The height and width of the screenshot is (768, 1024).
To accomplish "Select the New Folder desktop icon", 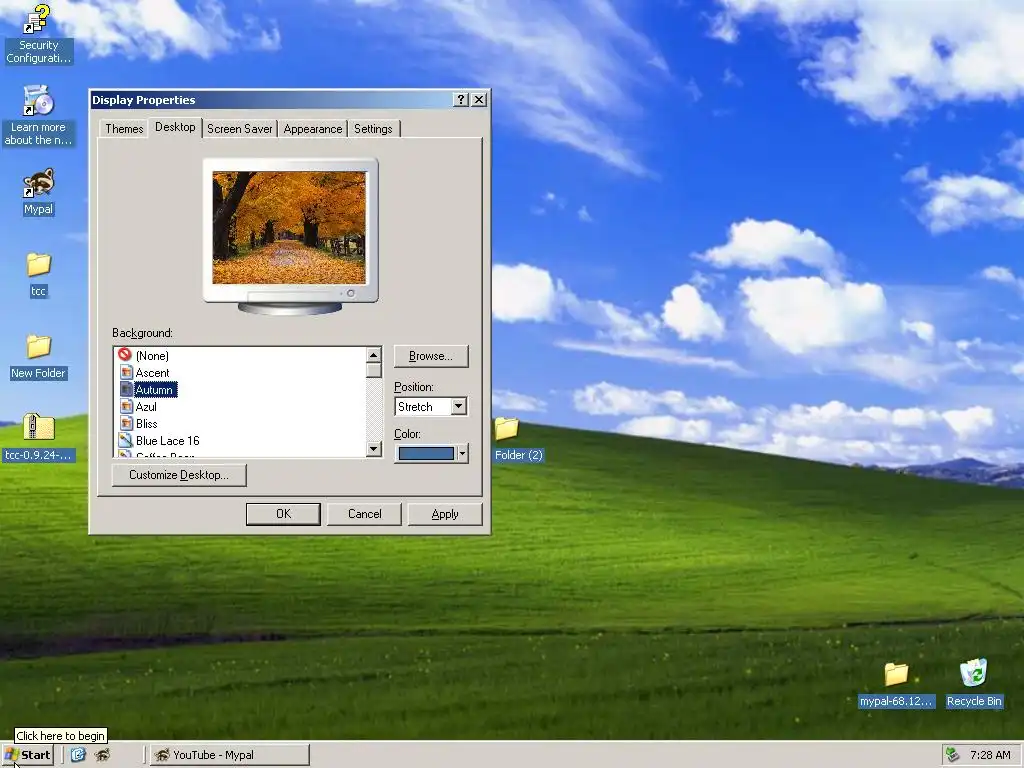I will pos(38,357).
